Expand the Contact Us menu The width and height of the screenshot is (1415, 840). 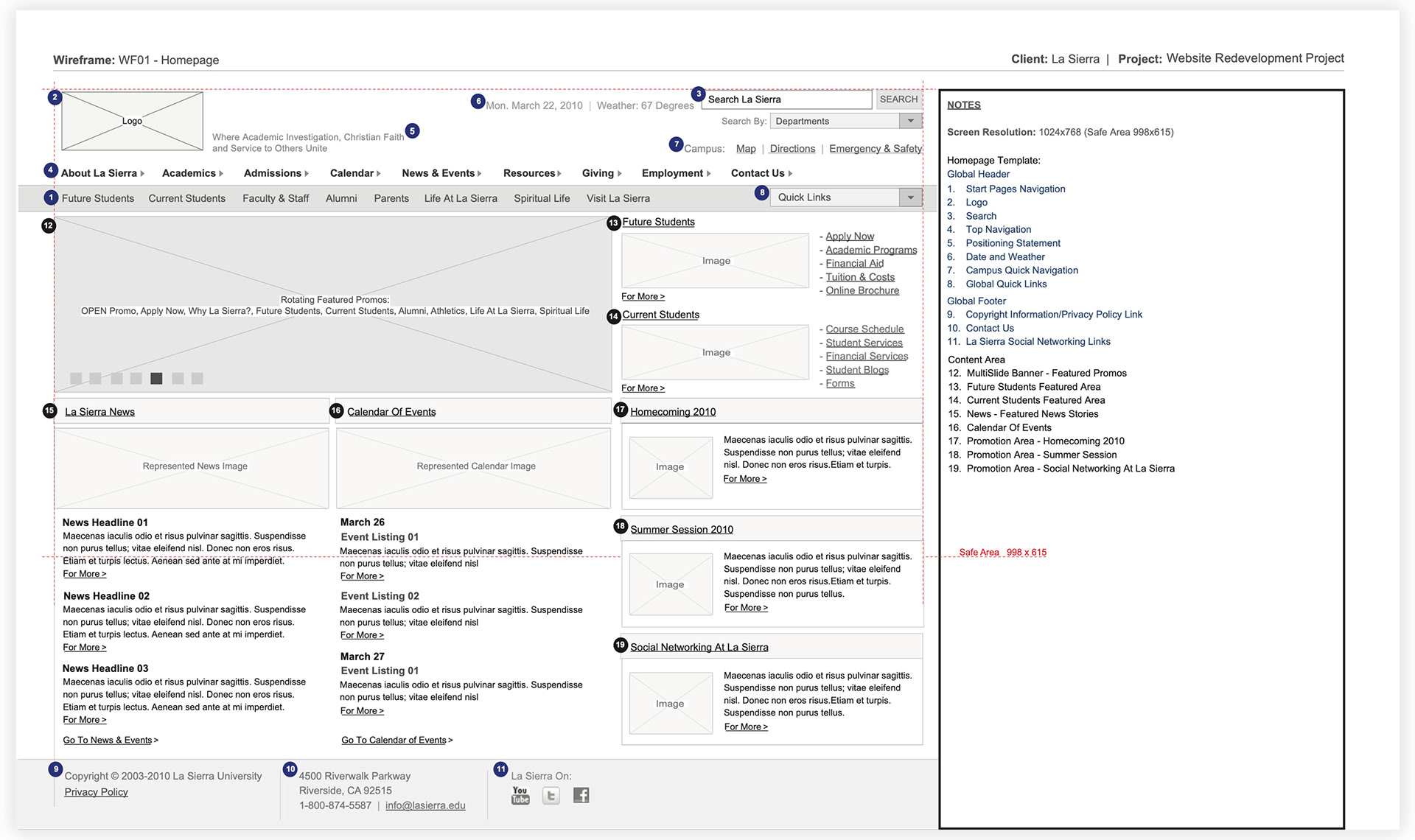click(761, 173)
